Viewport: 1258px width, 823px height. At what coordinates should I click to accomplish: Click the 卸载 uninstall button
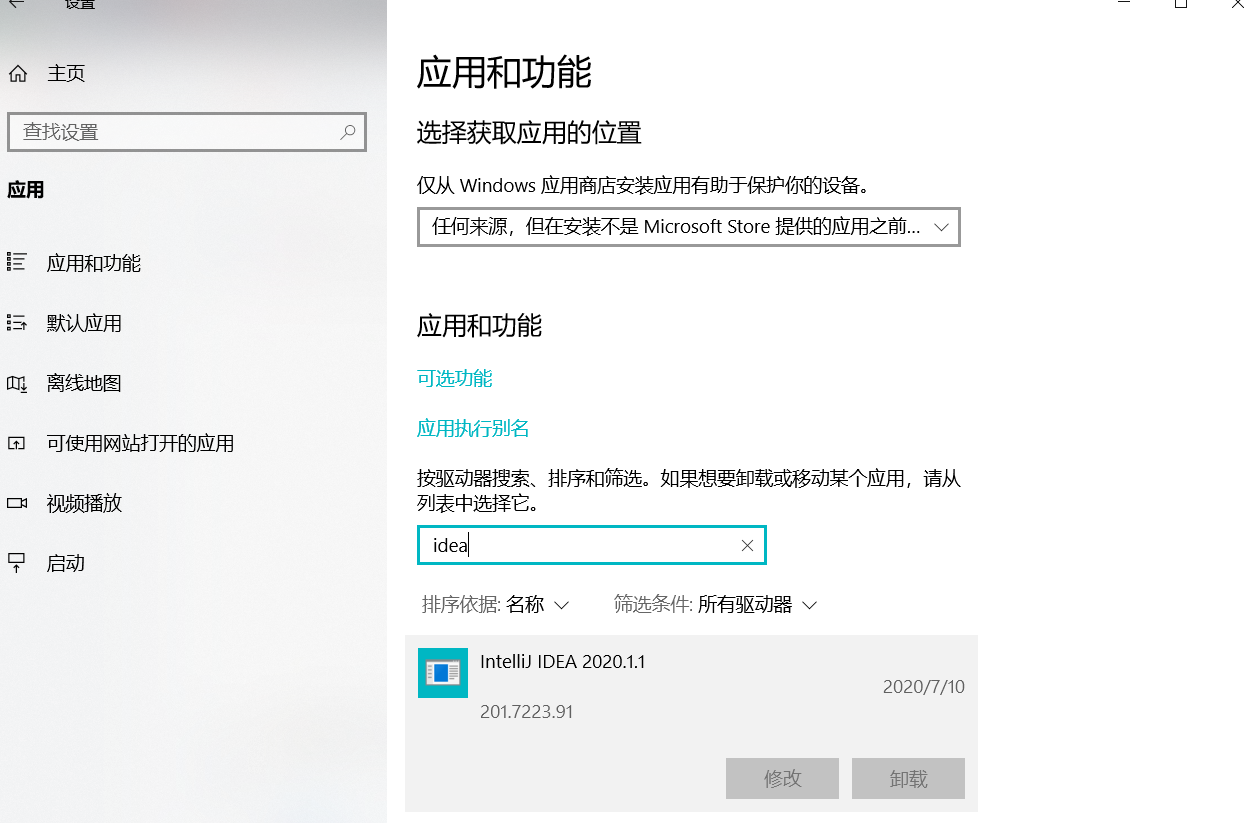pyautogui.click(x=908, y=778)
